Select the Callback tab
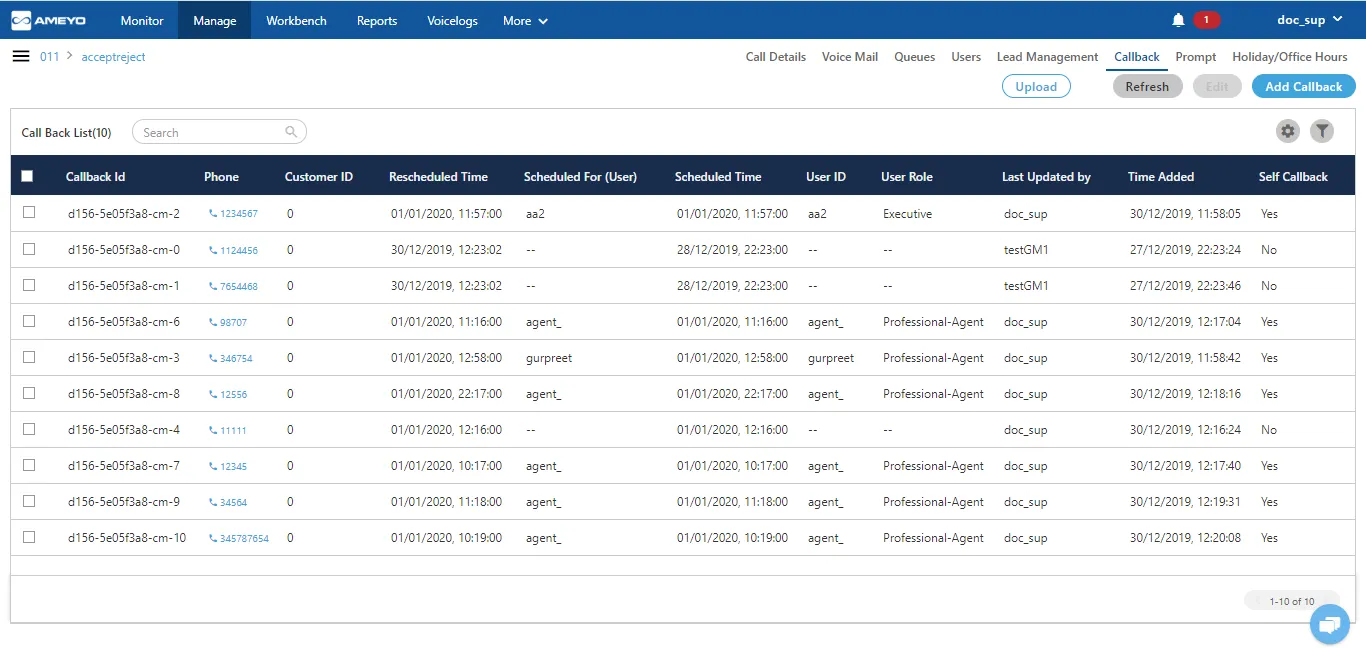 (1137, 57)
